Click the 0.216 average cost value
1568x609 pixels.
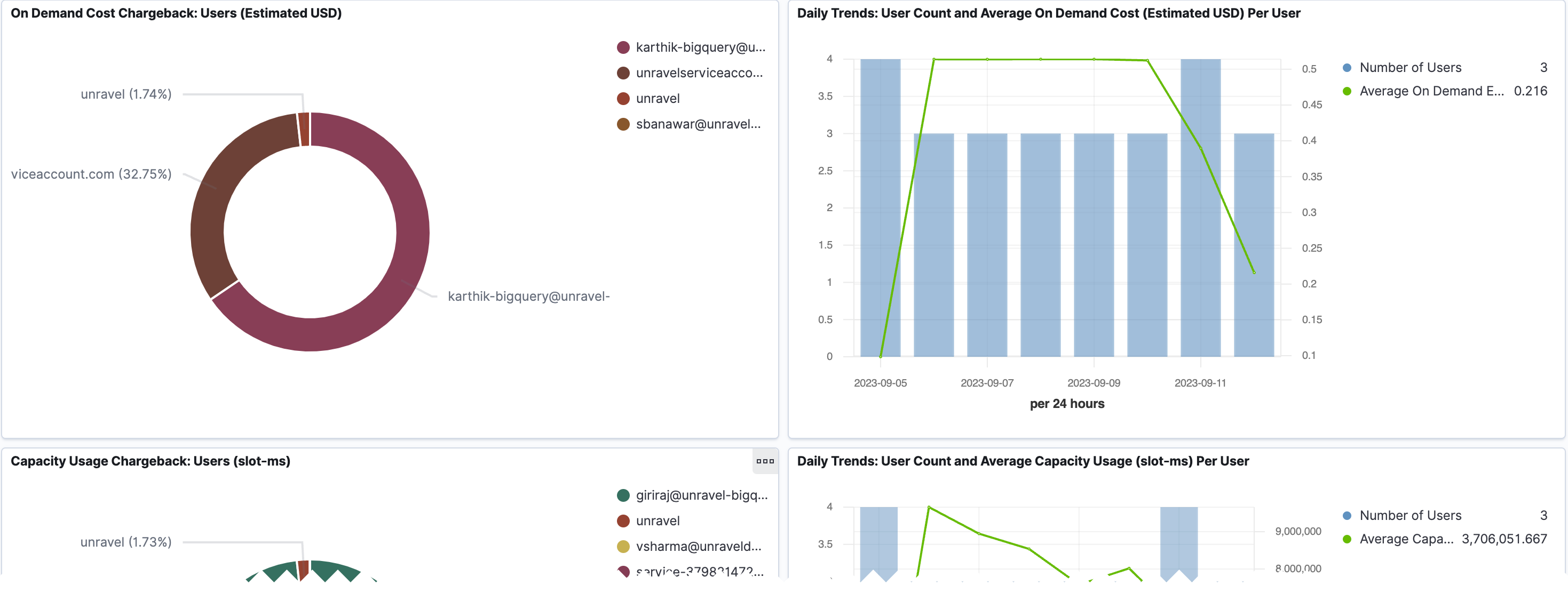click(x=1530, y=91)
